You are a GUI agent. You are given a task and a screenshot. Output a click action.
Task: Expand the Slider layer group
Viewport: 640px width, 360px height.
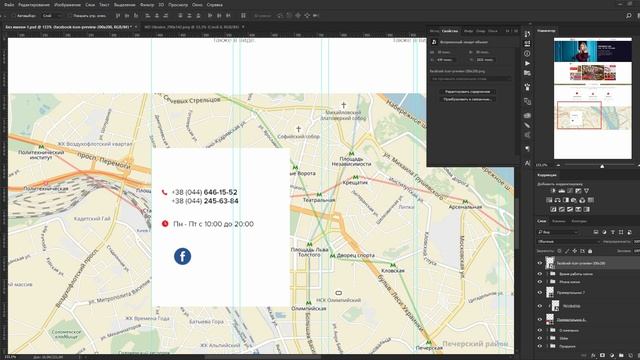tap(547, 338)
